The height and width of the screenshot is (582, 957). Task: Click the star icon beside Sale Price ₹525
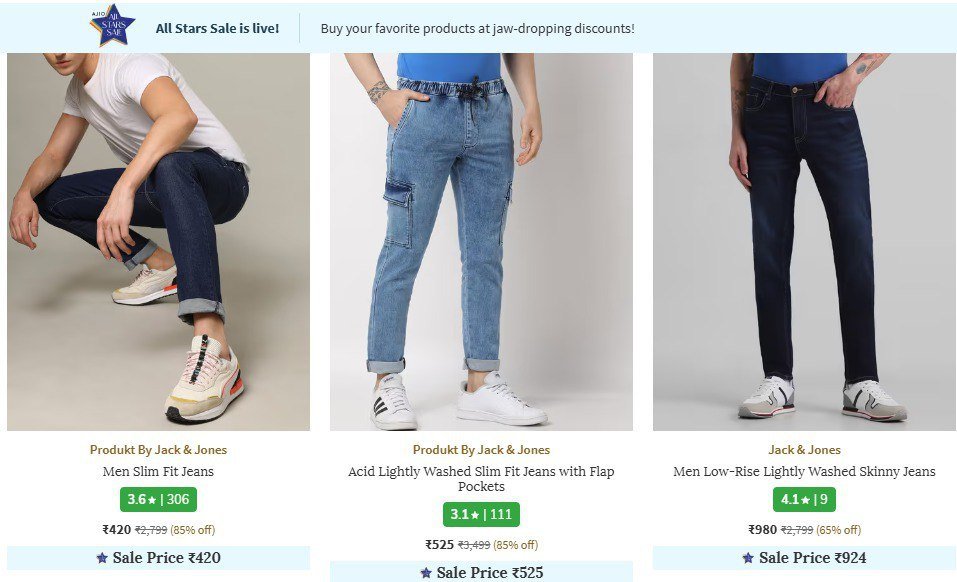[425, 573]
